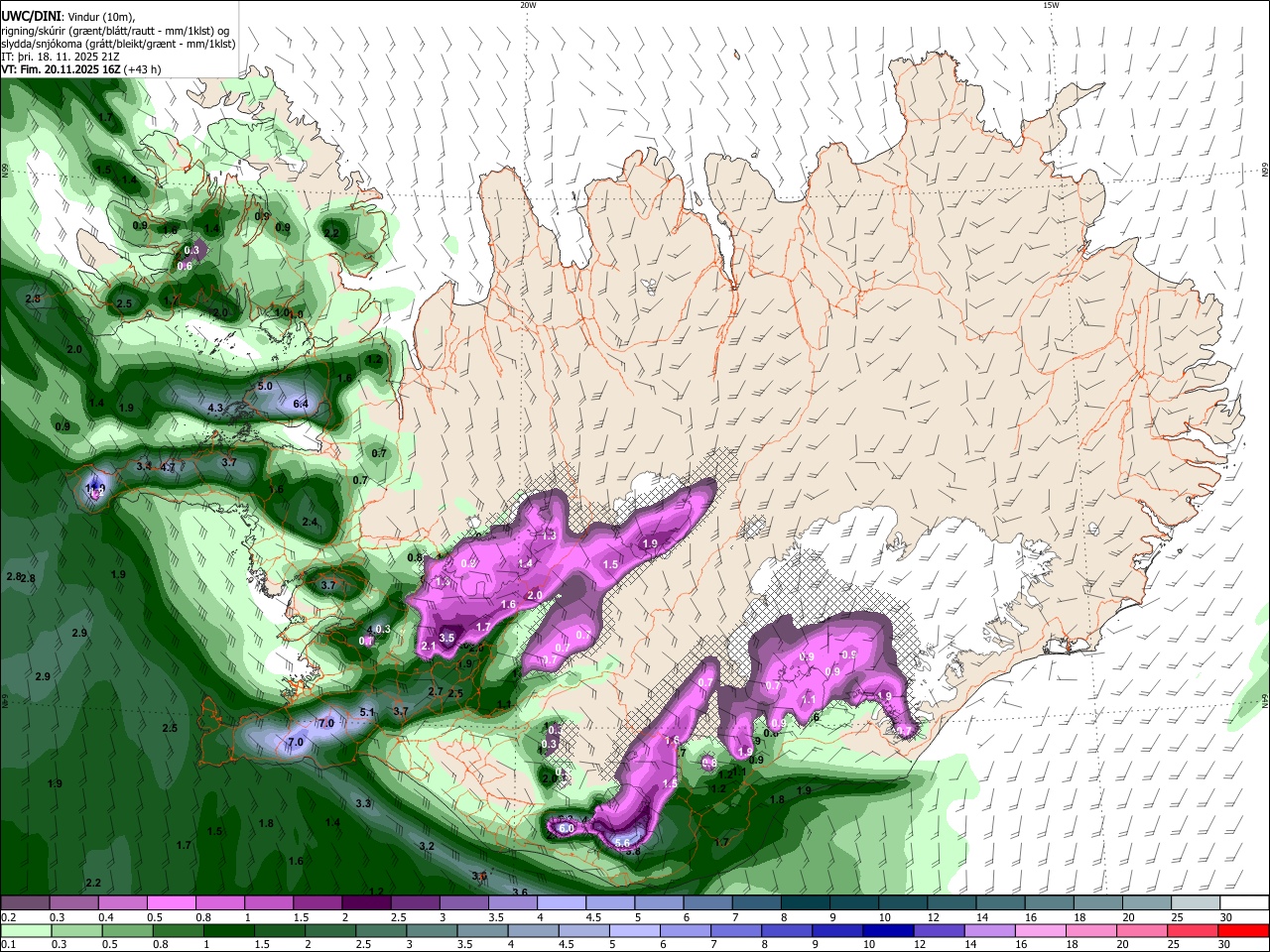
Task: Click the 20W longitude label
Action: (x=528, y=5)
